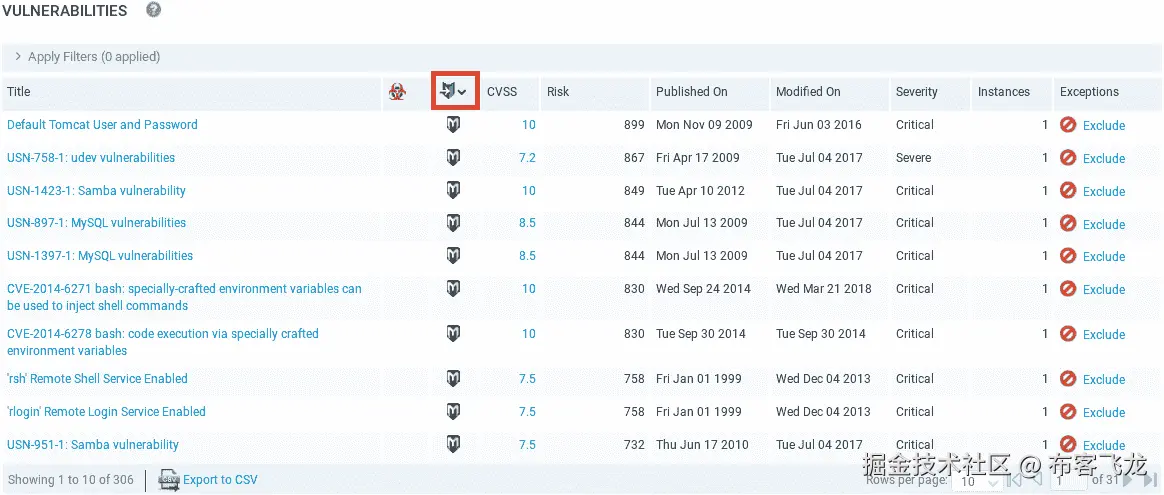Viewport: 1164px width, 495px height.
Task: Open 'rlogin' Remote Login Service Enabled link
Action: click(106, 411)
